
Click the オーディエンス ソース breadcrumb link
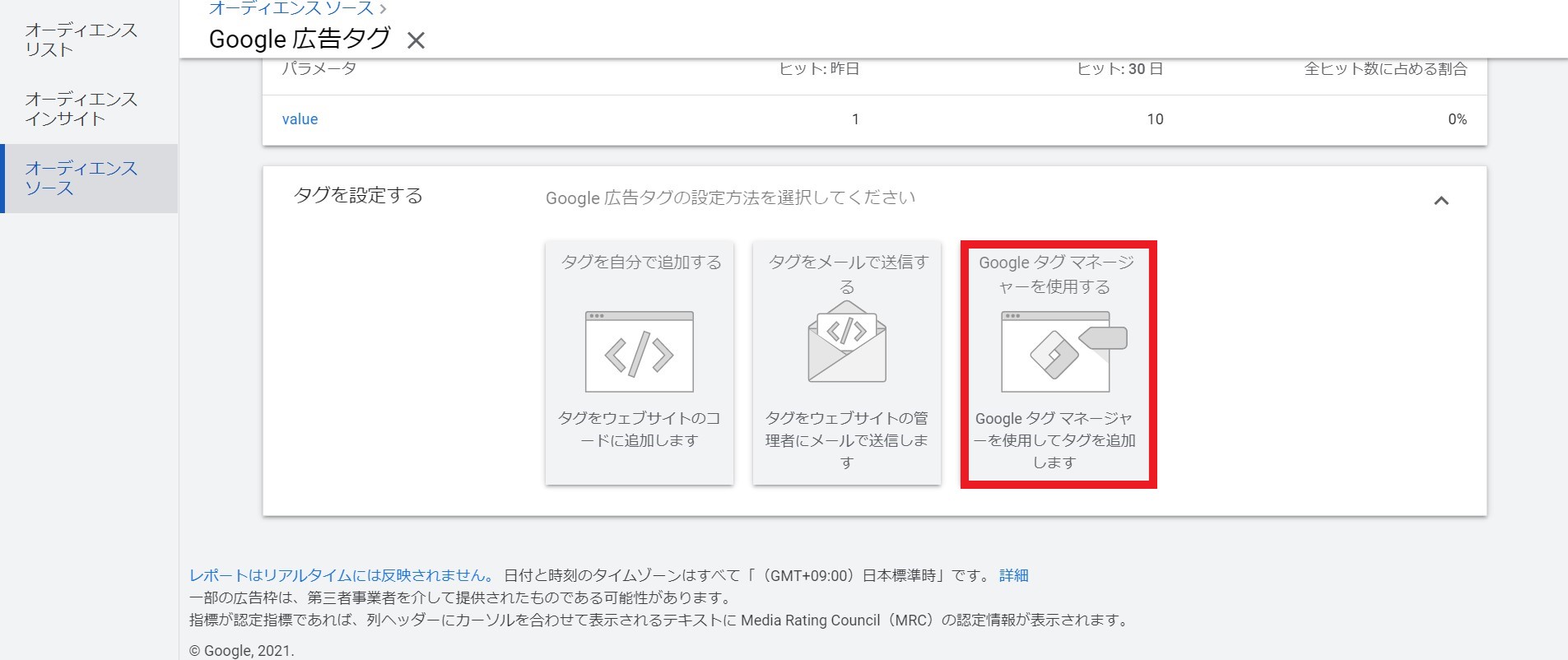pos(291,8)
